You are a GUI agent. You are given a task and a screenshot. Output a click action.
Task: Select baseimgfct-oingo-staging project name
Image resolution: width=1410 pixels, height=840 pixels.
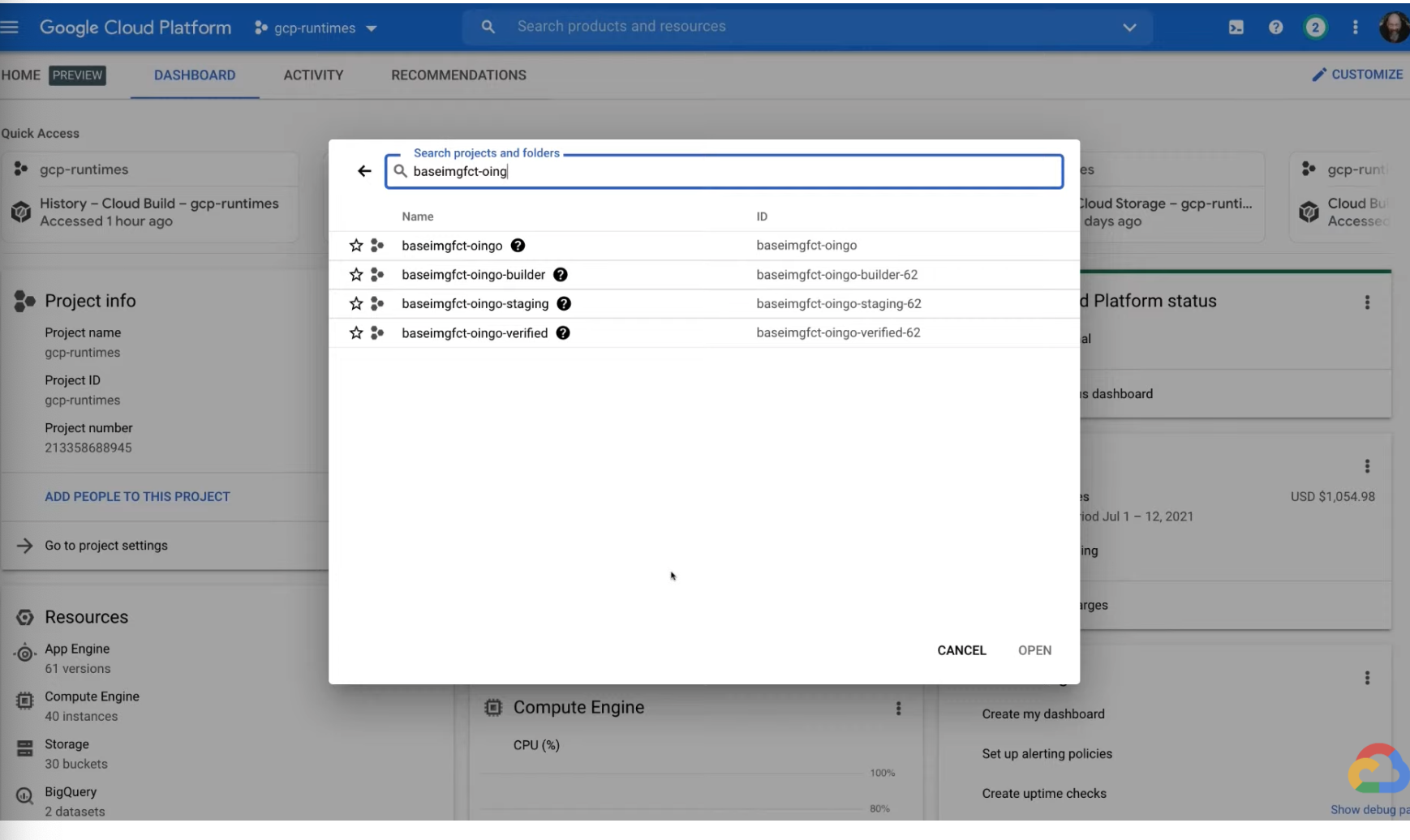(475, 304)
